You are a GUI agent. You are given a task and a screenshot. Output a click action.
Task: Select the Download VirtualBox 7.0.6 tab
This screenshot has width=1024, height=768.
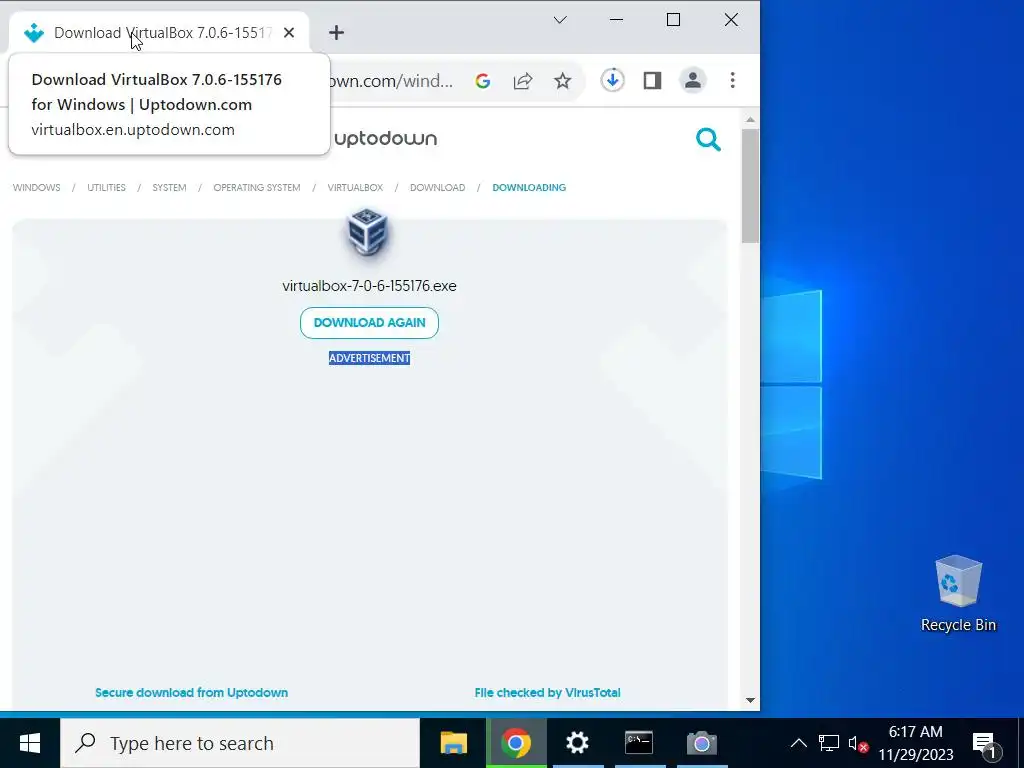point(159,33)
